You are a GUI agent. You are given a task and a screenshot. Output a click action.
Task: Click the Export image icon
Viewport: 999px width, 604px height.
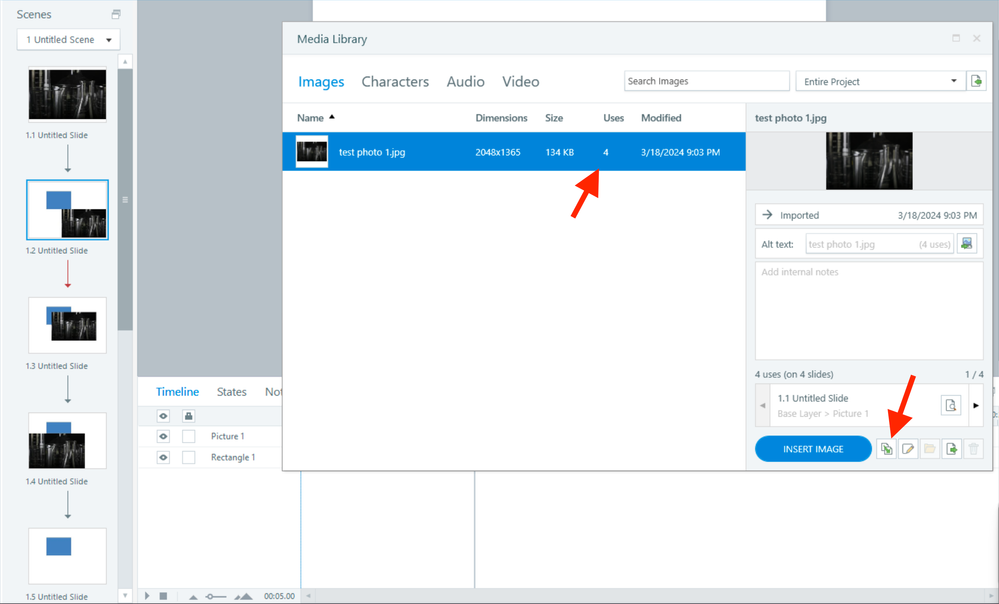click(951, 449)
